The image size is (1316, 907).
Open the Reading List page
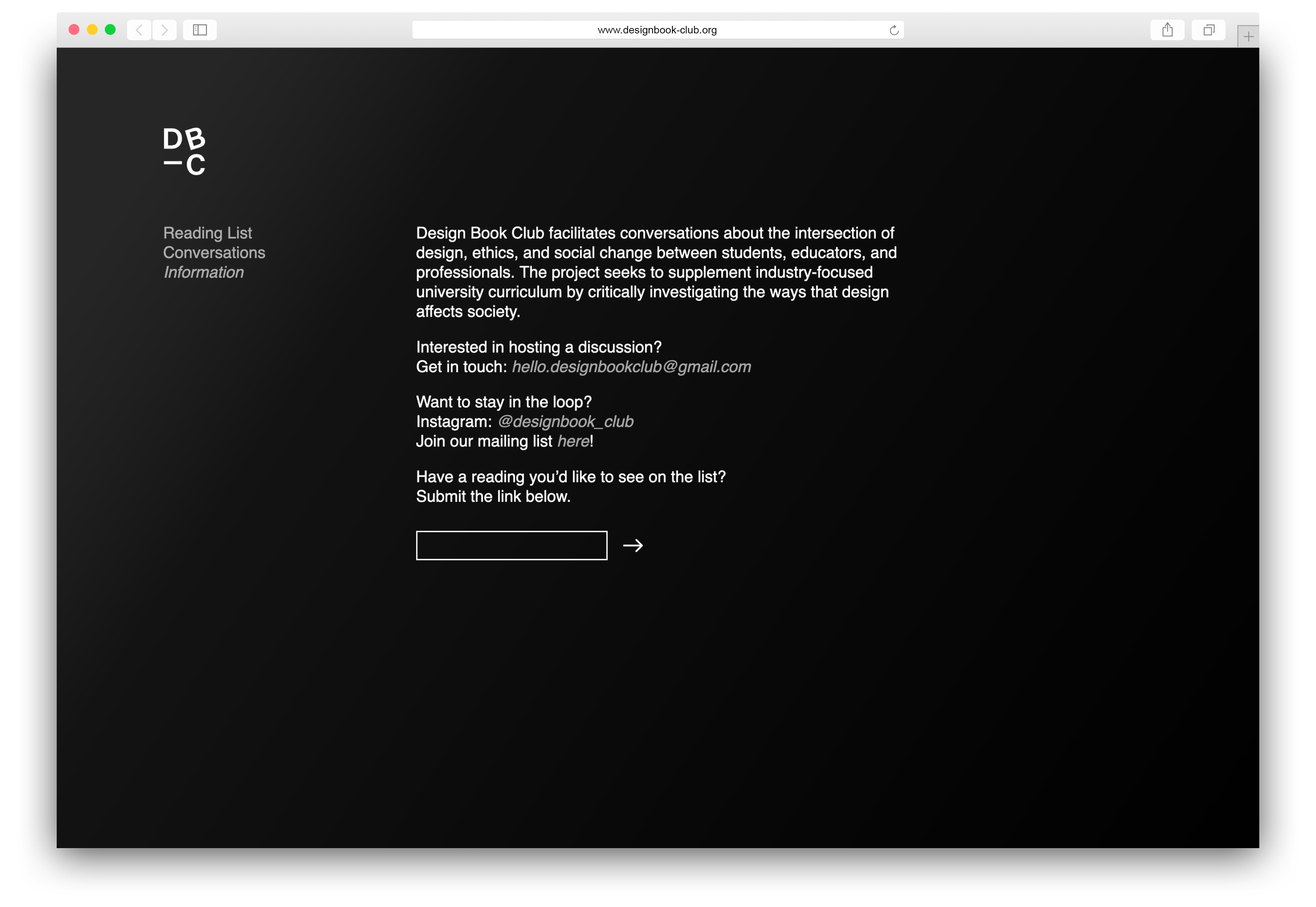207,233
